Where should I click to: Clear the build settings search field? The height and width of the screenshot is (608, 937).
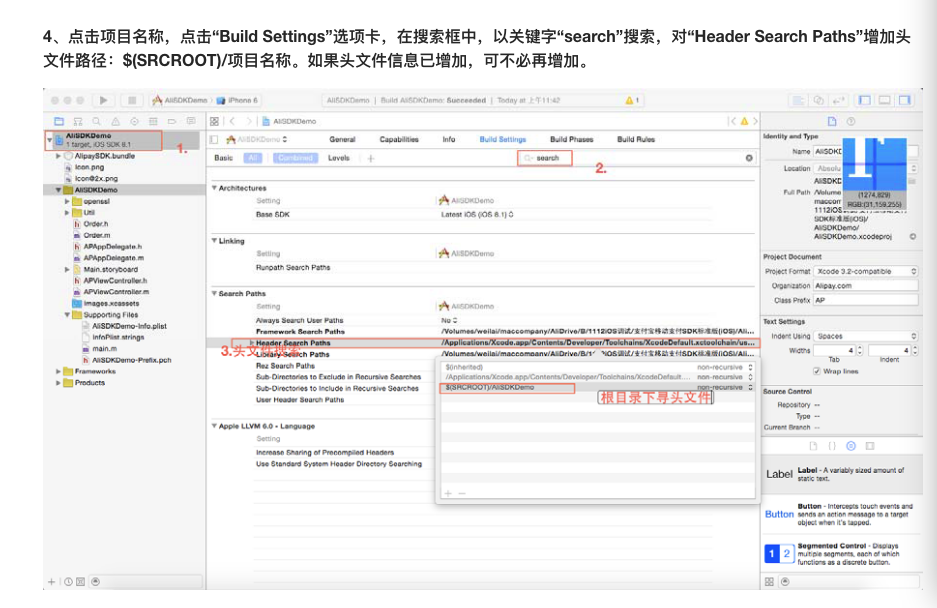749,158
